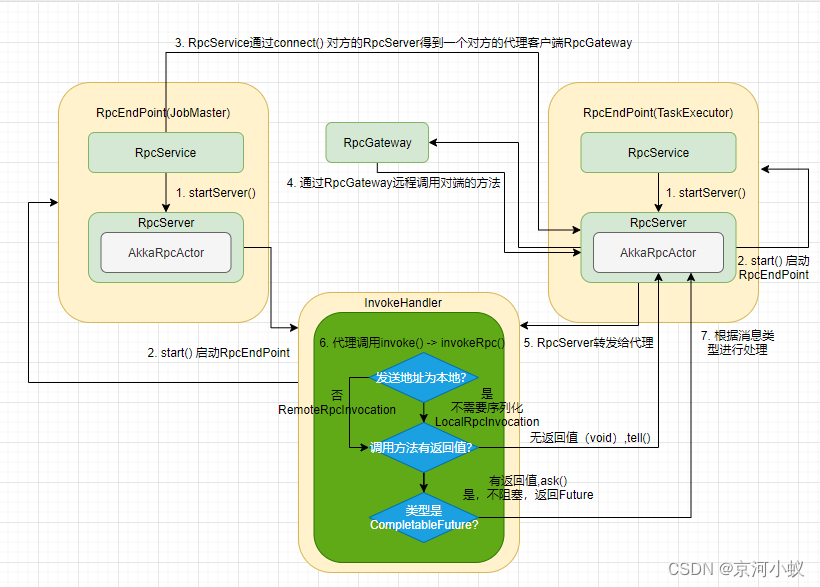
Task: Select the '7. 根据消息类型进行处理' label
Action: pos(739,343)
